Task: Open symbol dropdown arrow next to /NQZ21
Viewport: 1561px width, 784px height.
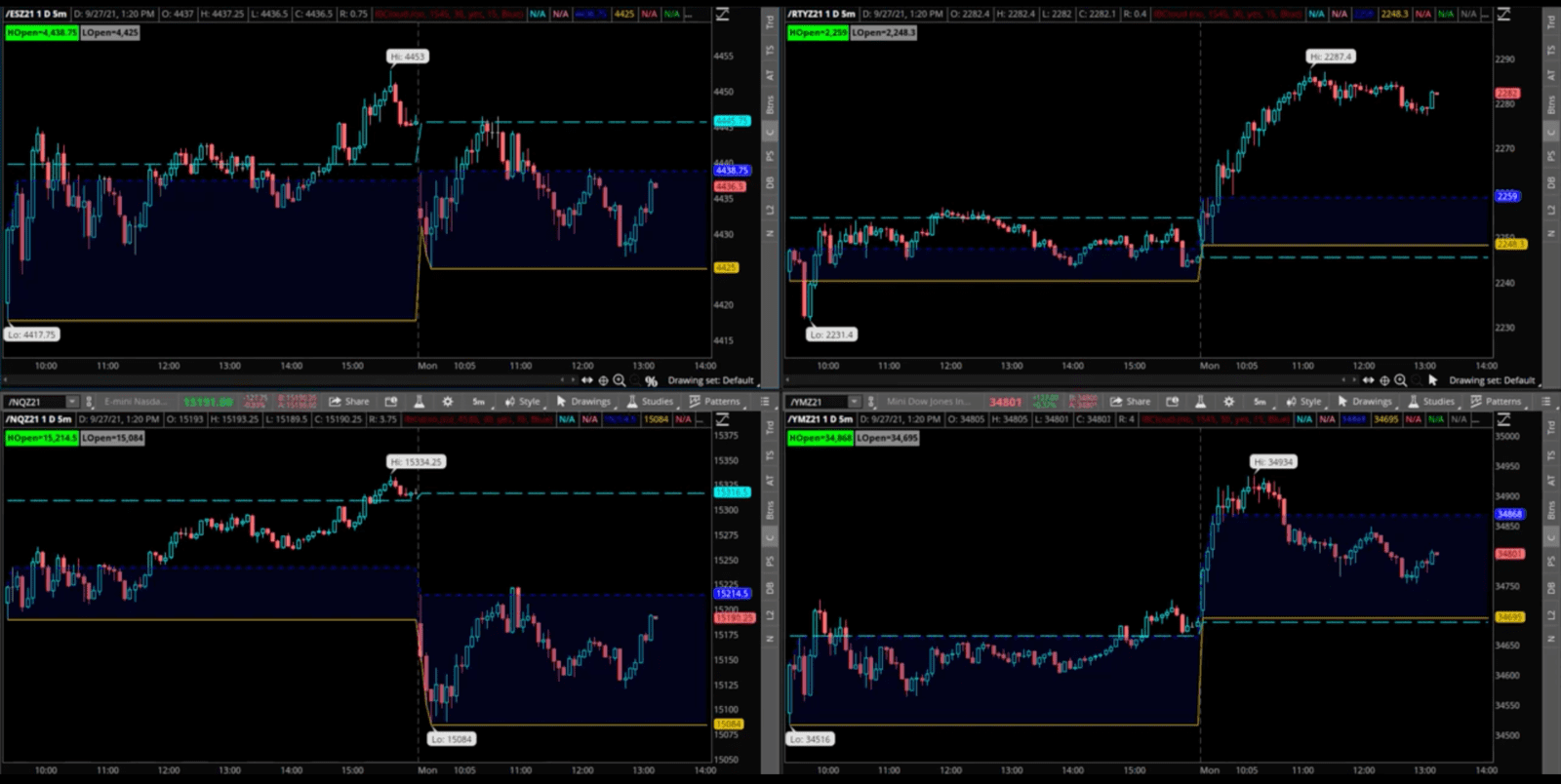Action: (x=72, y=402)
